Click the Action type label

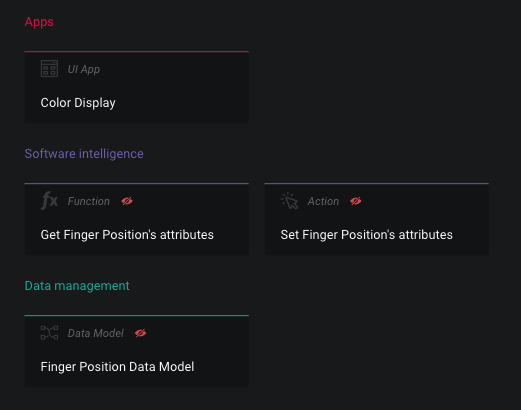pos(323,201)
